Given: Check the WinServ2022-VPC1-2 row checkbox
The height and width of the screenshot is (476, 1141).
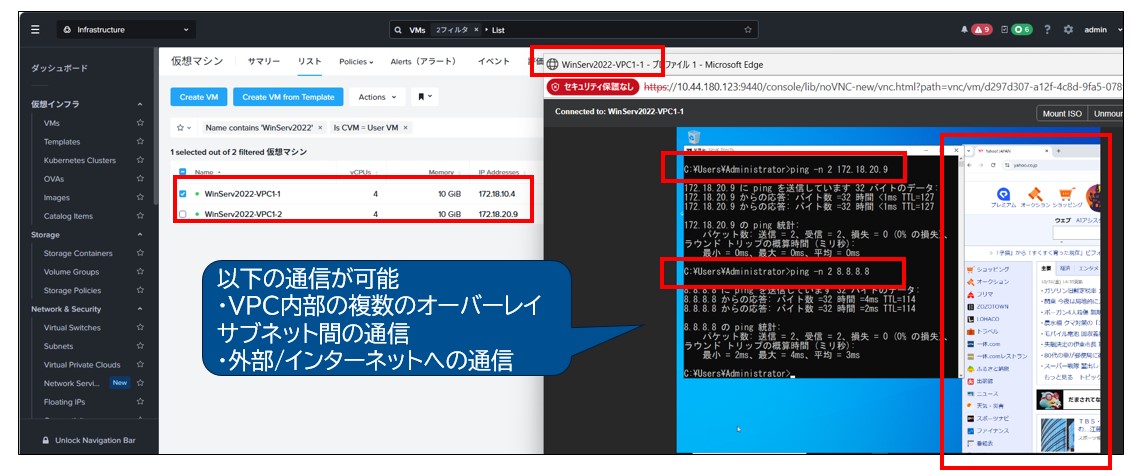Looking at the screenshot, I should (x=182, y=214).
